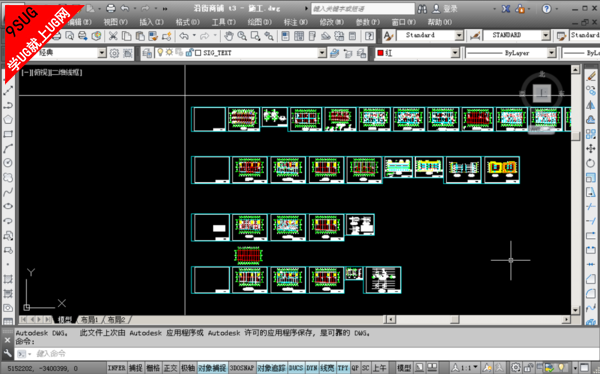Image resolution: width=600 pixels, height=374 pixels.
Task: Open Layer Properties Manager icon
Action: [x=147, y=53]
